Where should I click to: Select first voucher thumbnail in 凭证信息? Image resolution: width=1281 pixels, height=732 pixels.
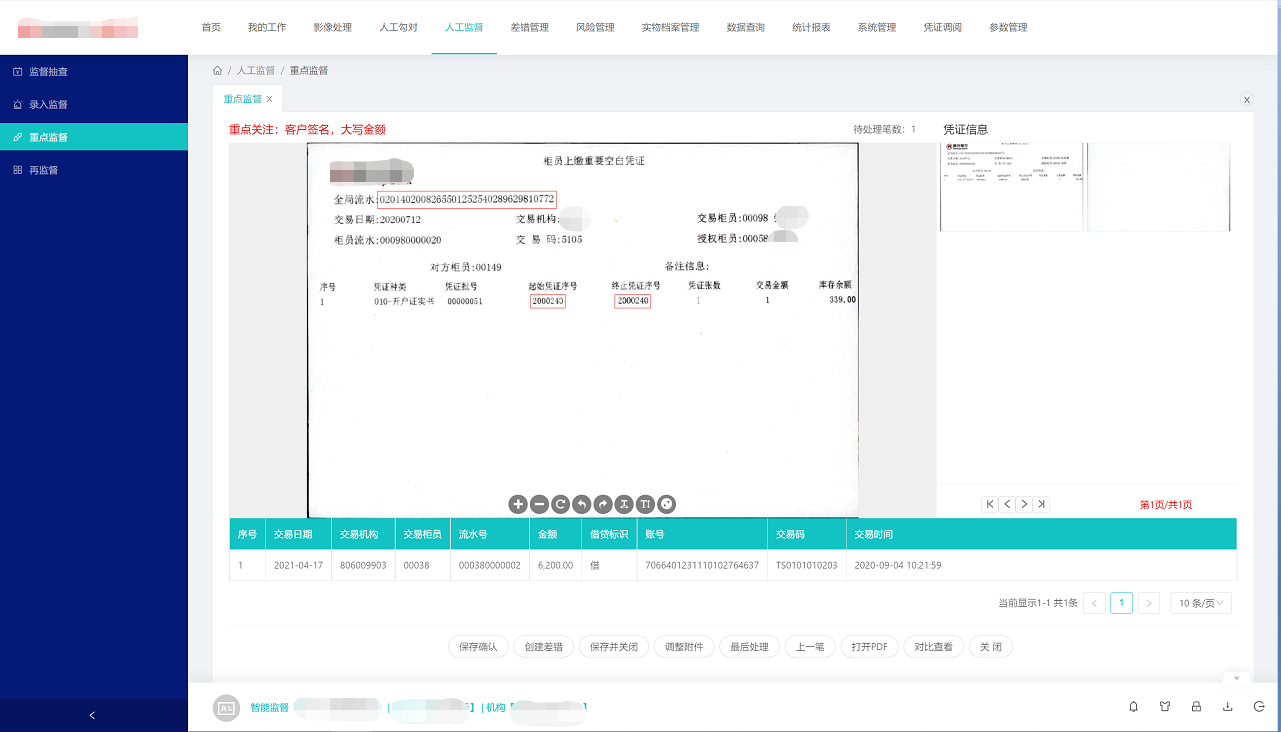(x=1011, y=187)
